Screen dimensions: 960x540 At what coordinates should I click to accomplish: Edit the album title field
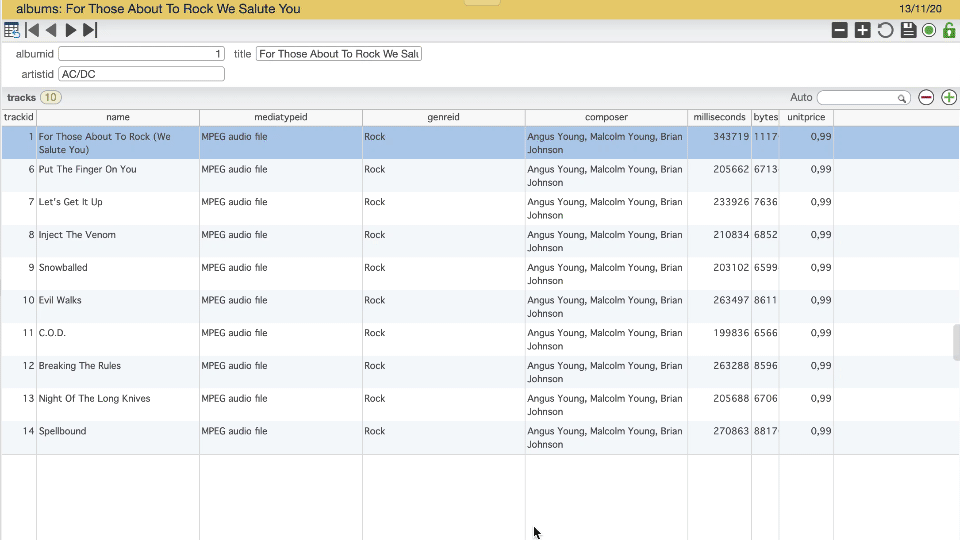[x=339, y=54]
